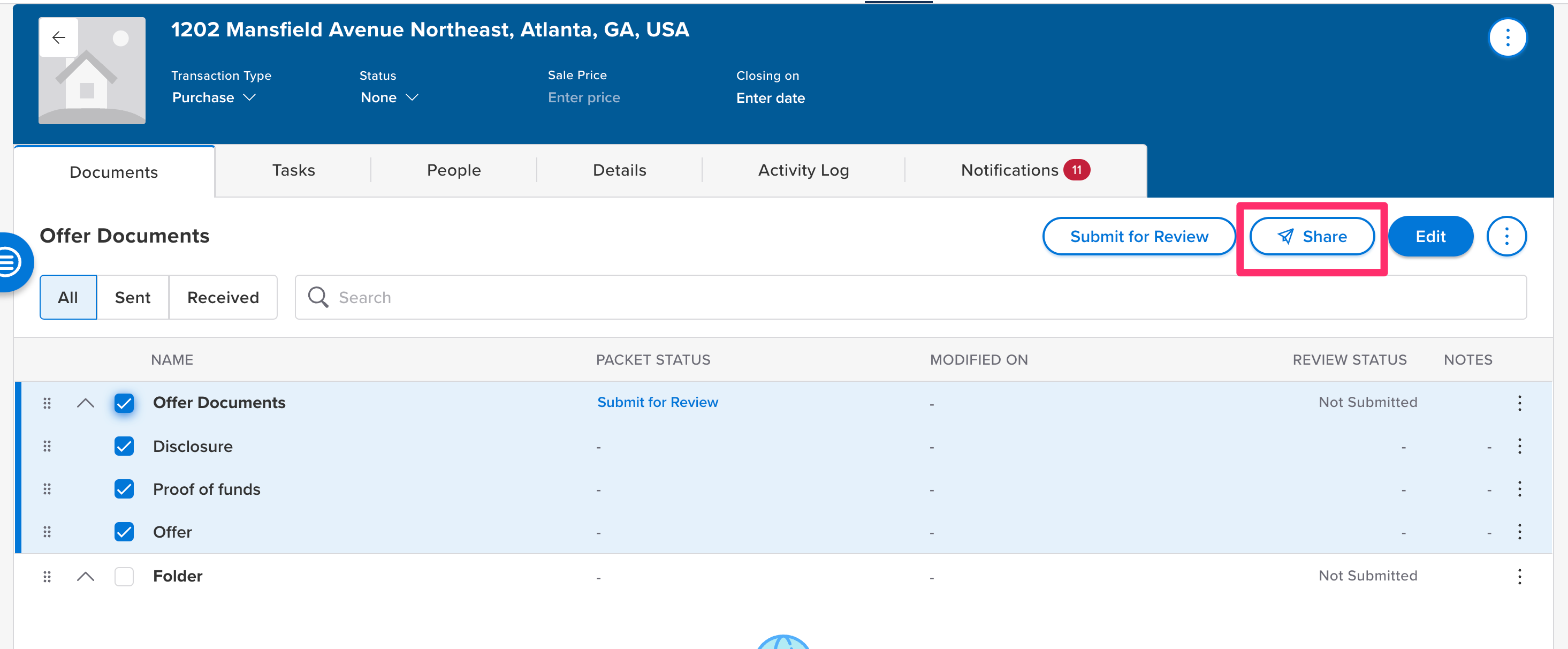Select the Documents tab
The height and width of the screenshot is (649, 1568).
pos(114,172)
